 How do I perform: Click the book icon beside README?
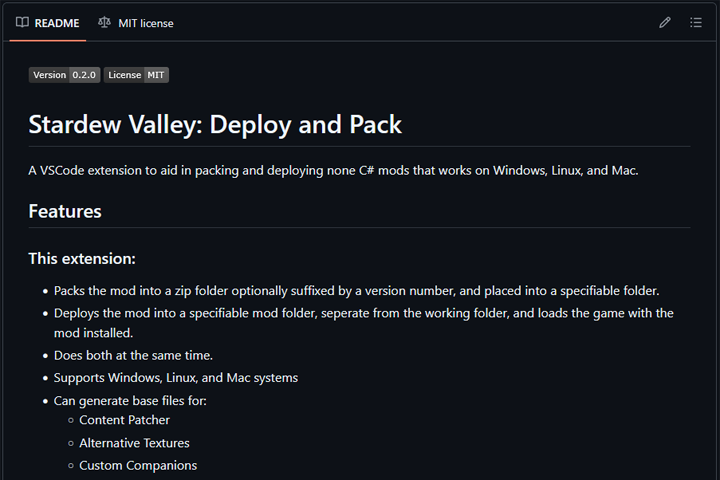pos(22,22)
